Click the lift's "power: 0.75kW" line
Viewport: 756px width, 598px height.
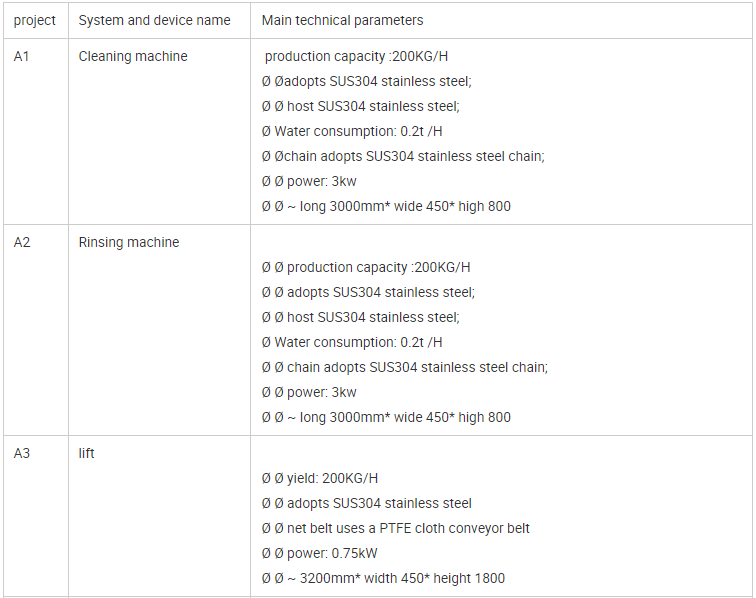coord(319,553)
